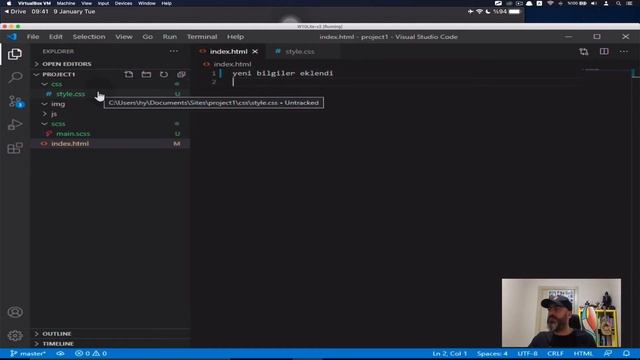Viewport: 640px width, 360px height.
Task: Change line endings via CRLF item
Action: 555,353
